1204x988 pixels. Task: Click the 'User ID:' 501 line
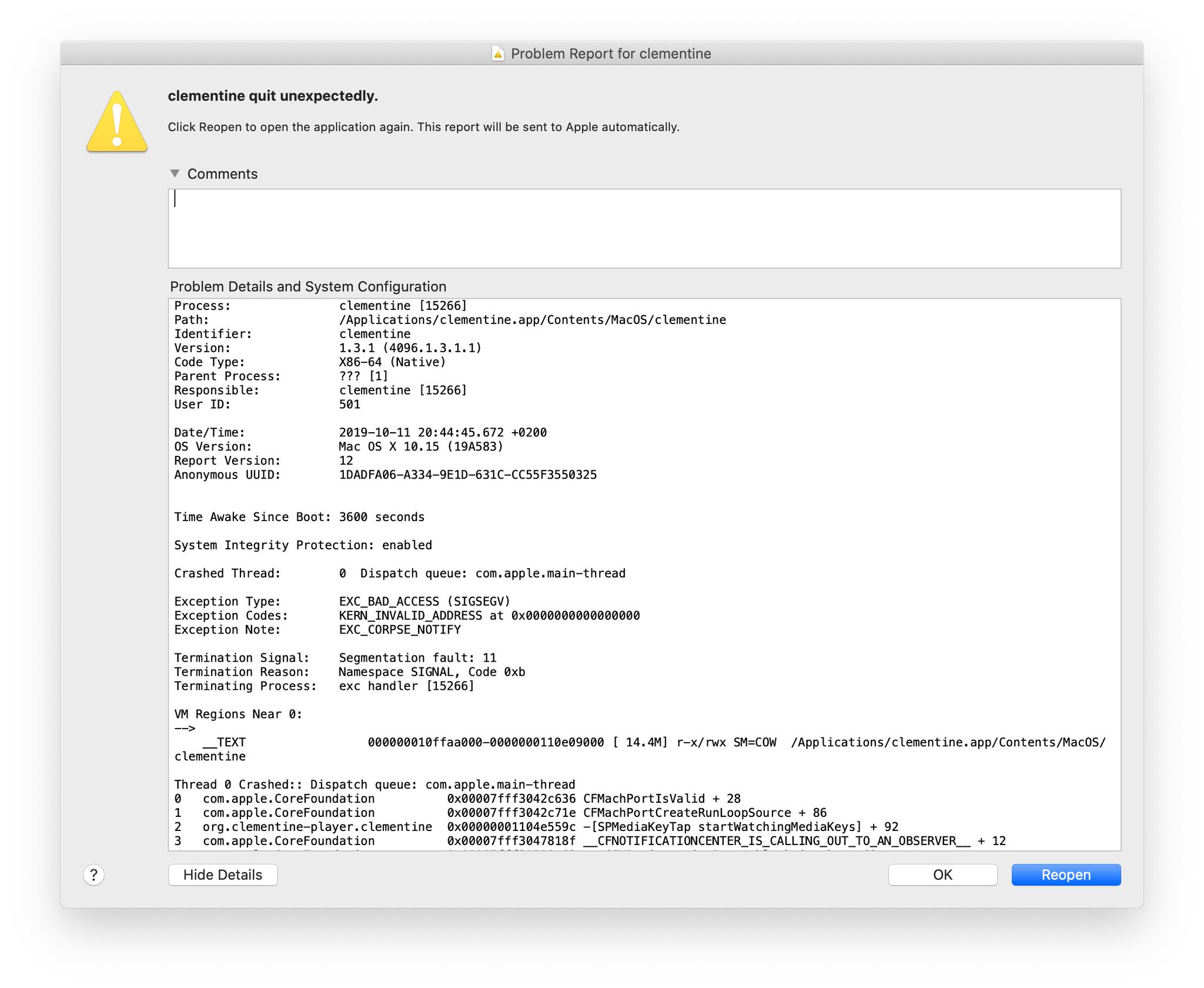pos(267,405)
